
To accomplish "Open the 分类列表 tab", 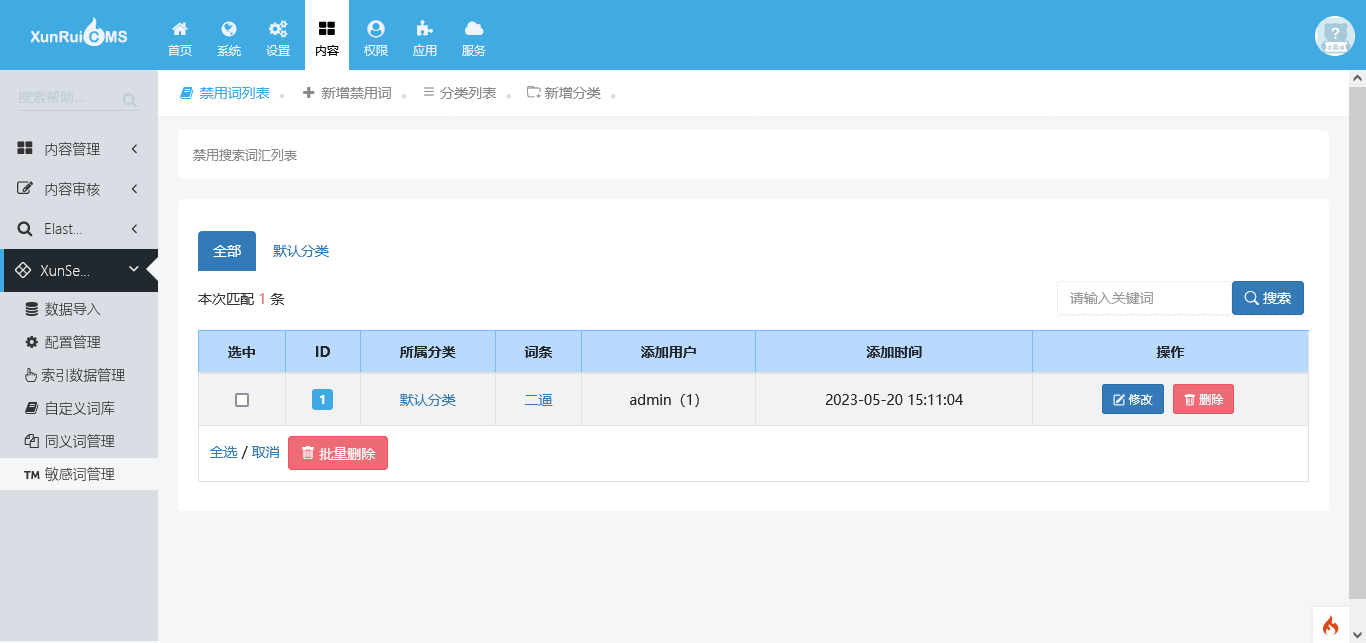I will point(460,93).
